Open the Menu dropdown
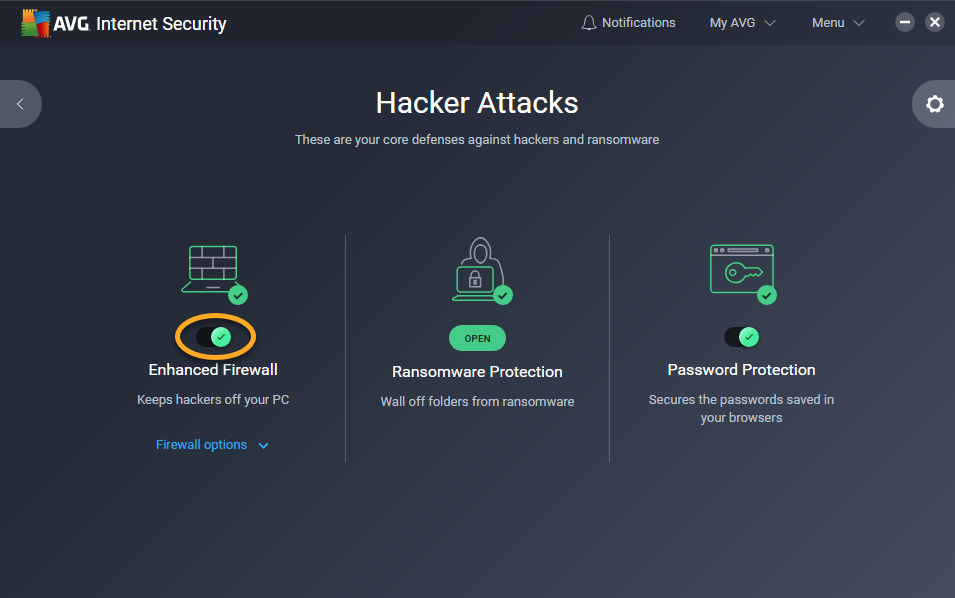Screen dimensions: 955x598 coord(838,23)
